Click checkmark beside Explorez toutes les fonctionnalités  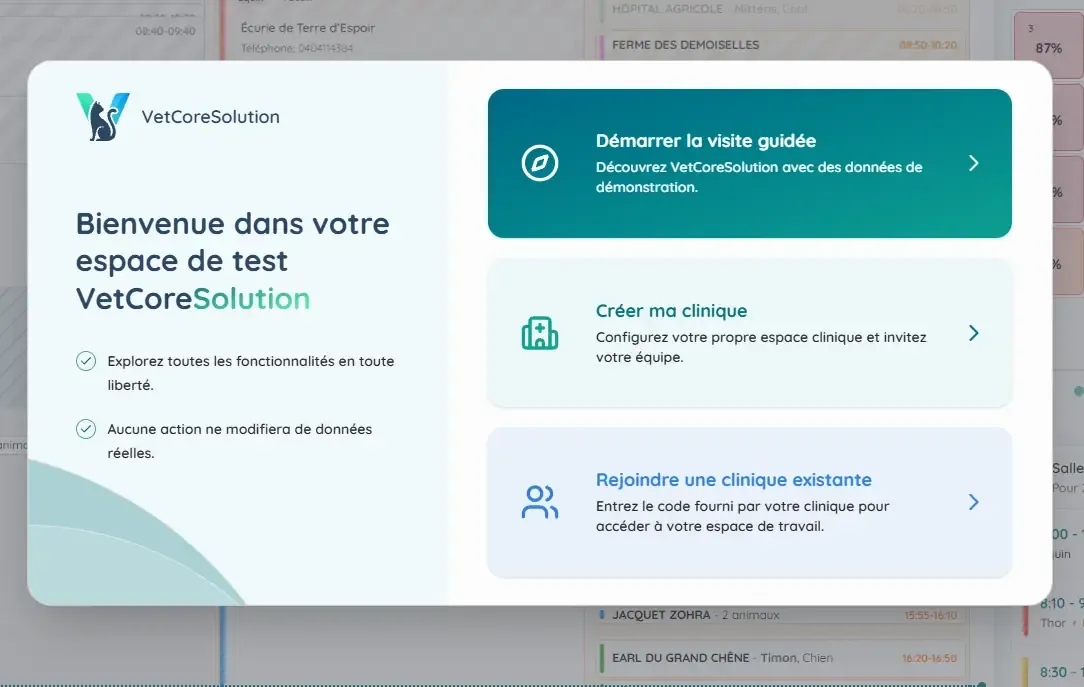tap(86, 361)
